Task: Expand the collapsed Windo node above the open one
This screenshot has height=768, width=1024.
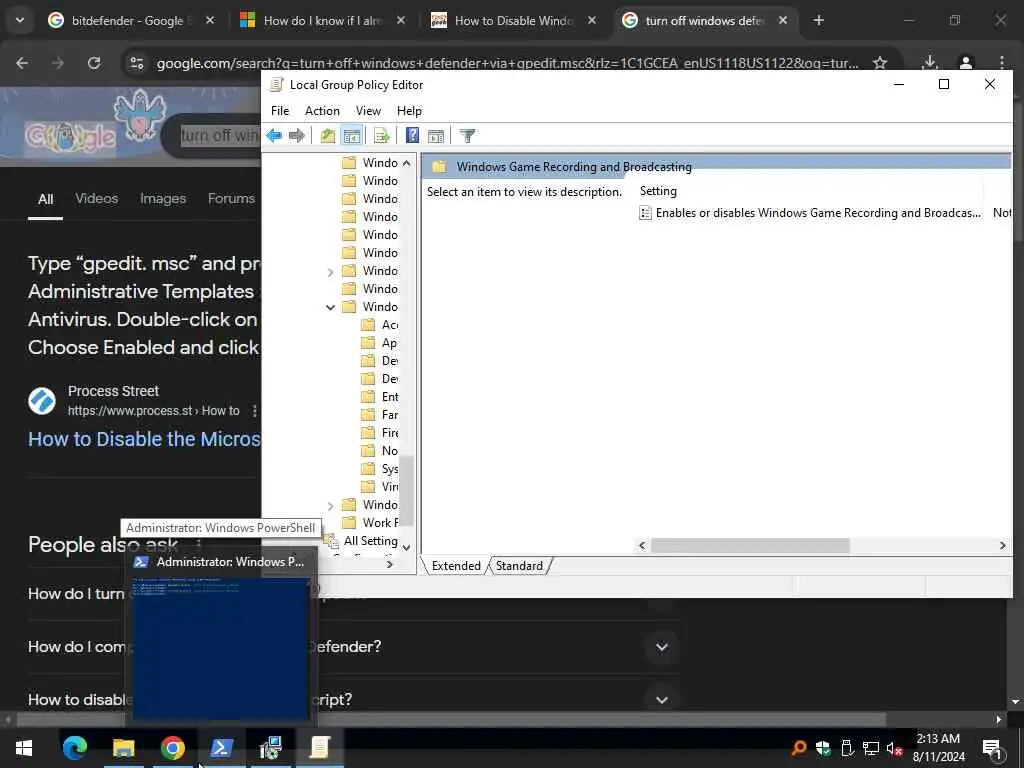Action: (330, 272)
